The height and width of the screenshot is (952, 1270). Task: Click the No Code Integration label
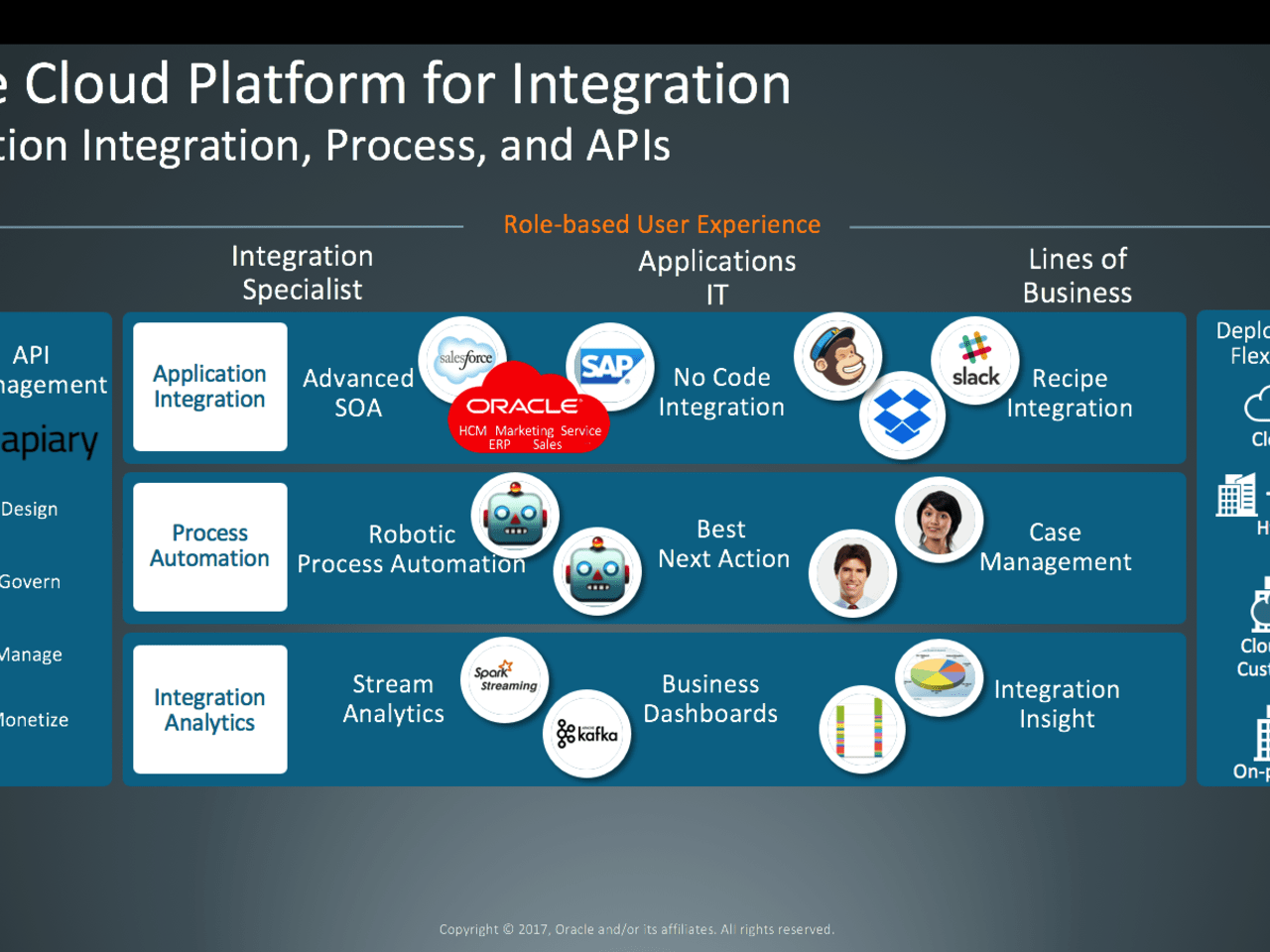[x=721, y=392]
